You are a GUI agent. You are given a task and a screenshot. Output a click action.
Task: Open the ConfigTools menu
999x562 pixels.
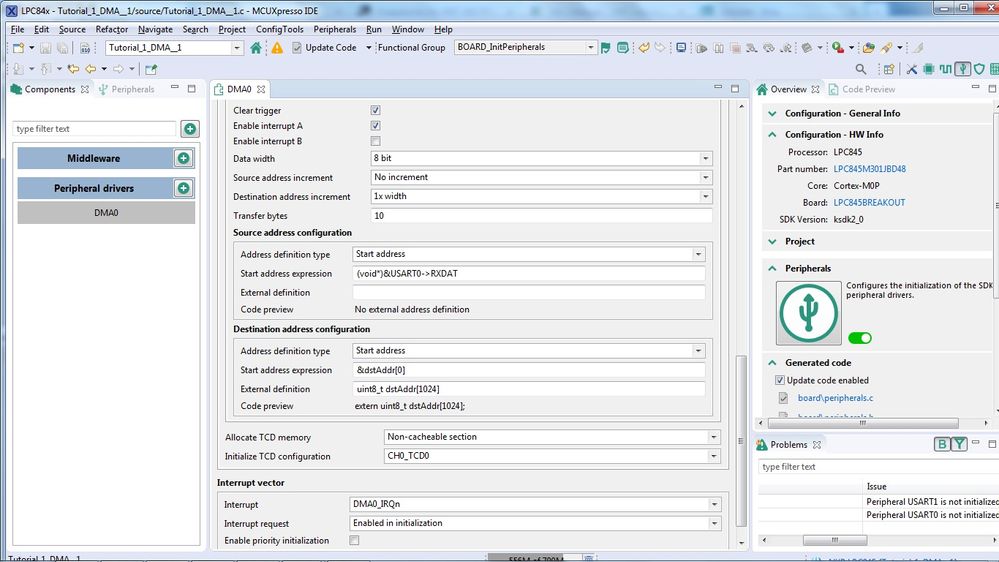point(280,29)
